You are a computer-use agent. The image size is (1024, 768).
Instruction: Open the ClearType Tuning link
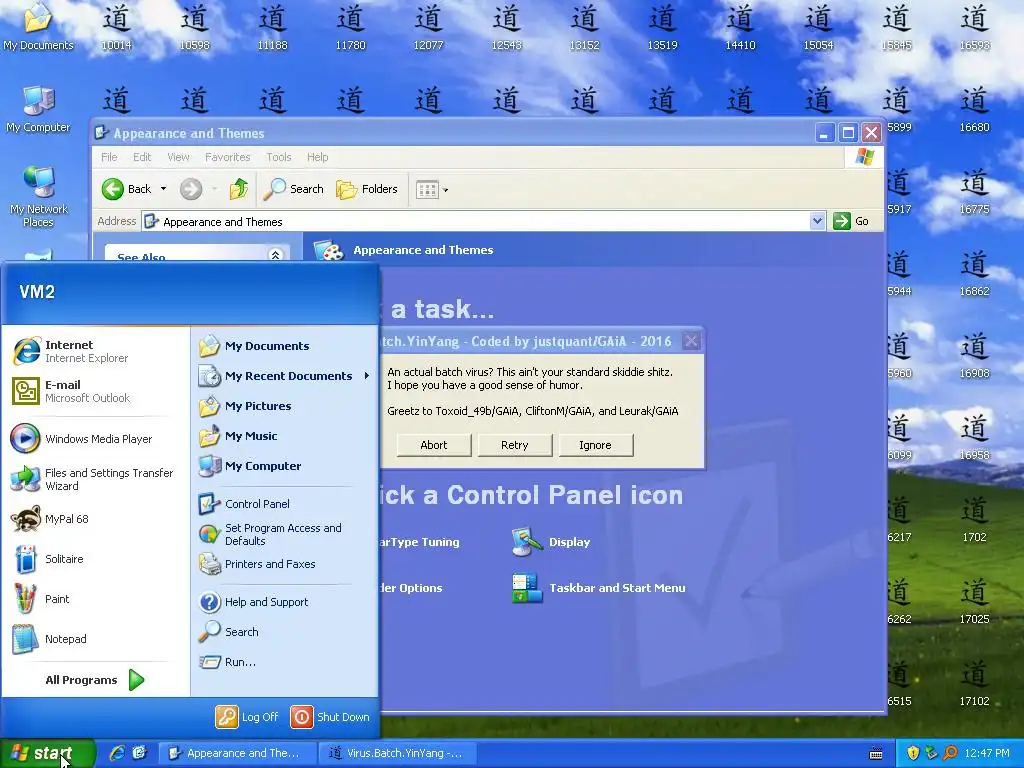pos(419,542)
